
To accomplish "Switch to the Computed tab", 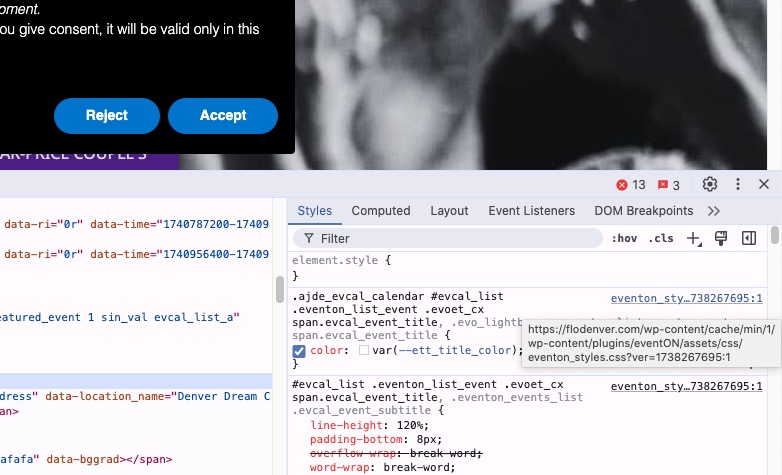I will point(381,211).
